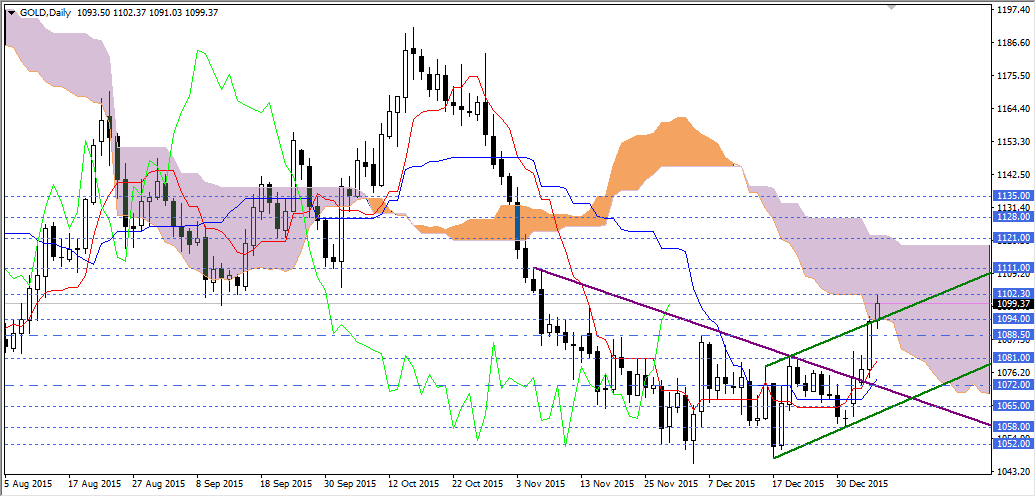Click the 13 Nov 2015 date label
The width and height of the screenshot is (1036, 497).
tap(607, 483)
